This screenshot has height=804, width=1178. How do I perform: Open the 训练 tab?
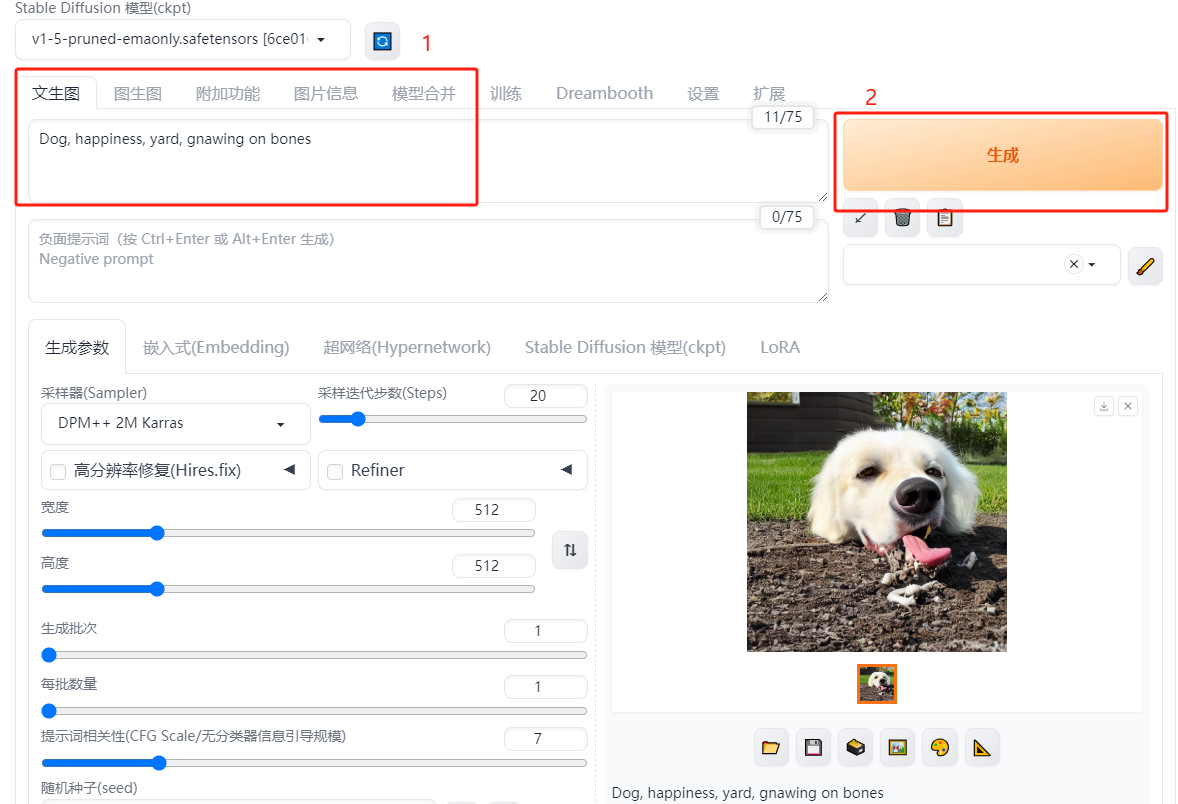506,94
